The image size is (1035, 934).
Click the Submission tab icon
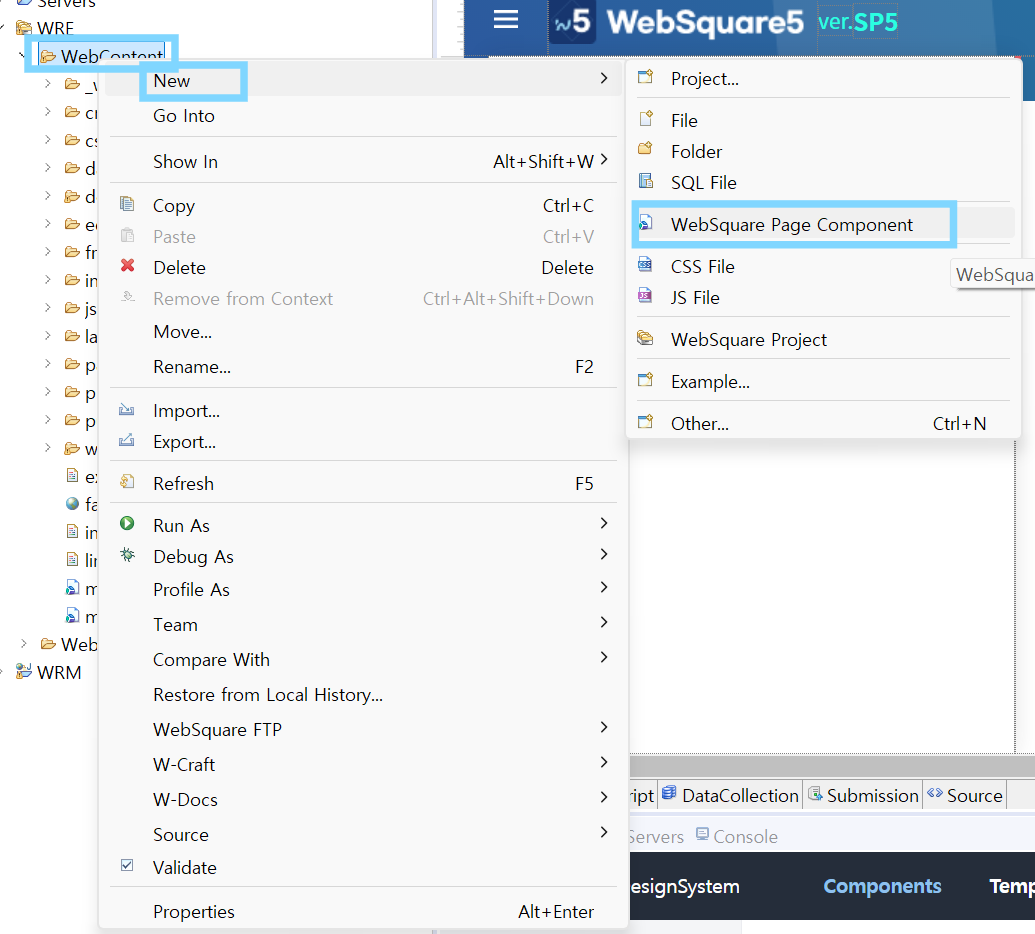pyautogui.click(x=816, y=793)
